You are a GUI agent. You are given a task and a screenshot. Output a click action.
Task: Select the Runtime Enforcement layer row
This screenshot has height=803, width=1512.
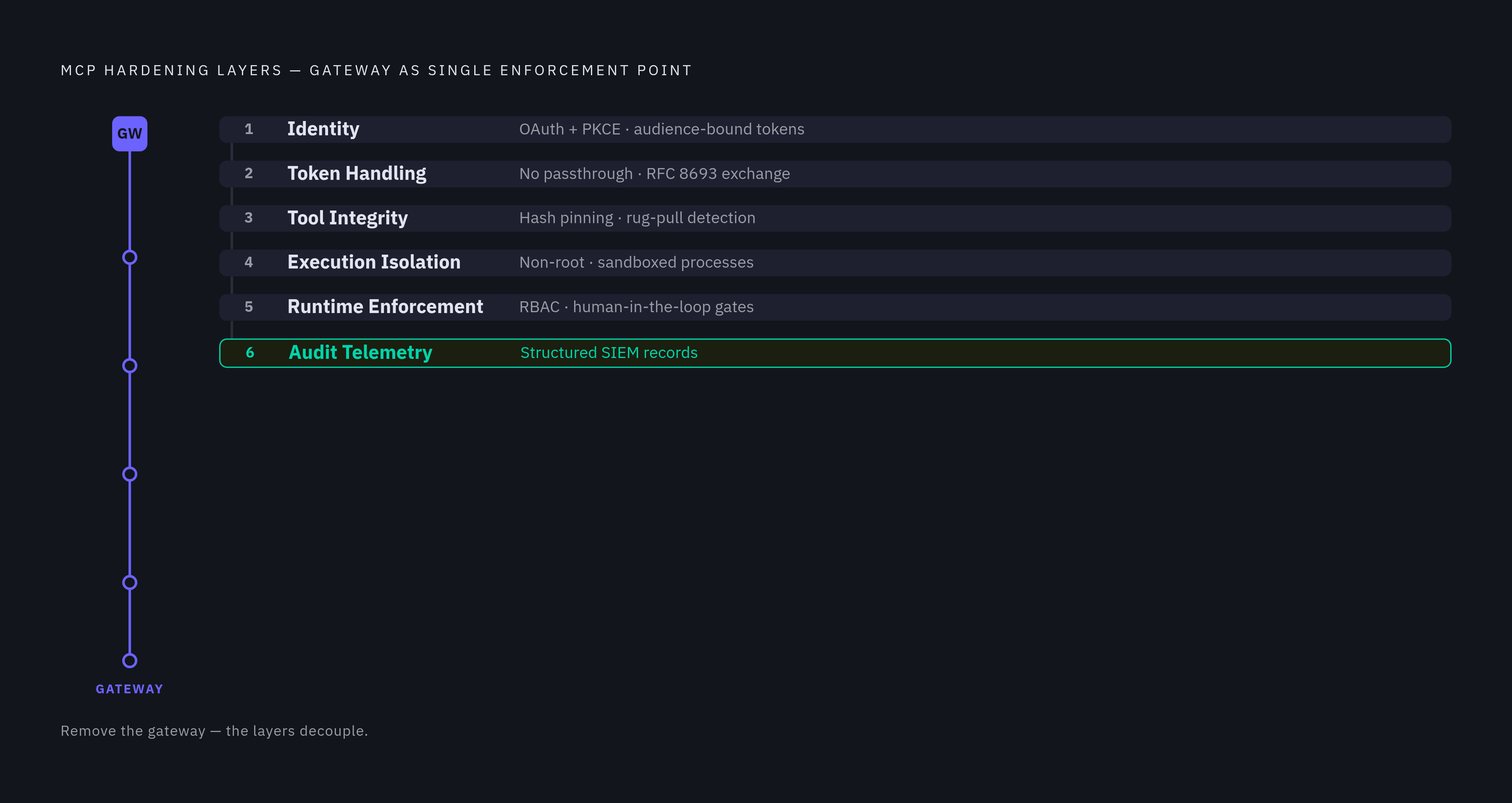[x=835, y=307]
